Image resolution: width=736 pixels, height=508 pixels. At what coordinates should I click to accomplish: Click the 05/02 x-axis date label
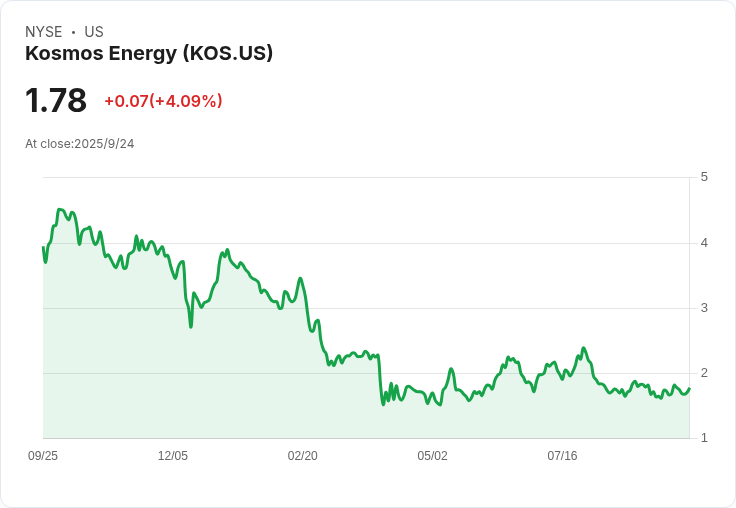coord(432,455)
